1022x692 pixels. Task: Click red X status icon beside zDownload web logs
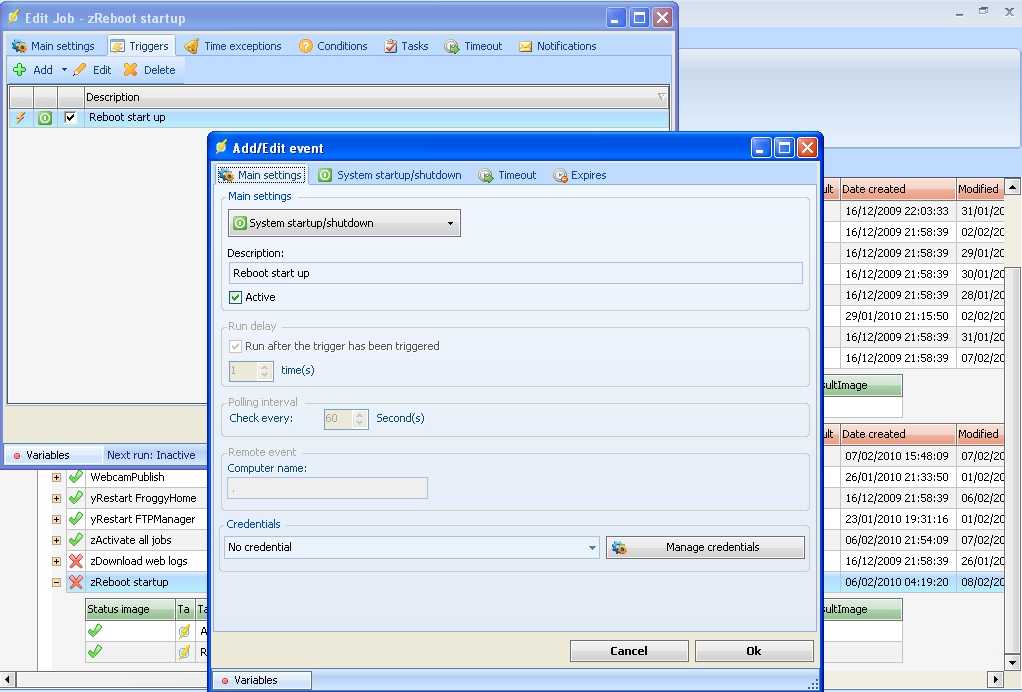(x=76, y=561)
